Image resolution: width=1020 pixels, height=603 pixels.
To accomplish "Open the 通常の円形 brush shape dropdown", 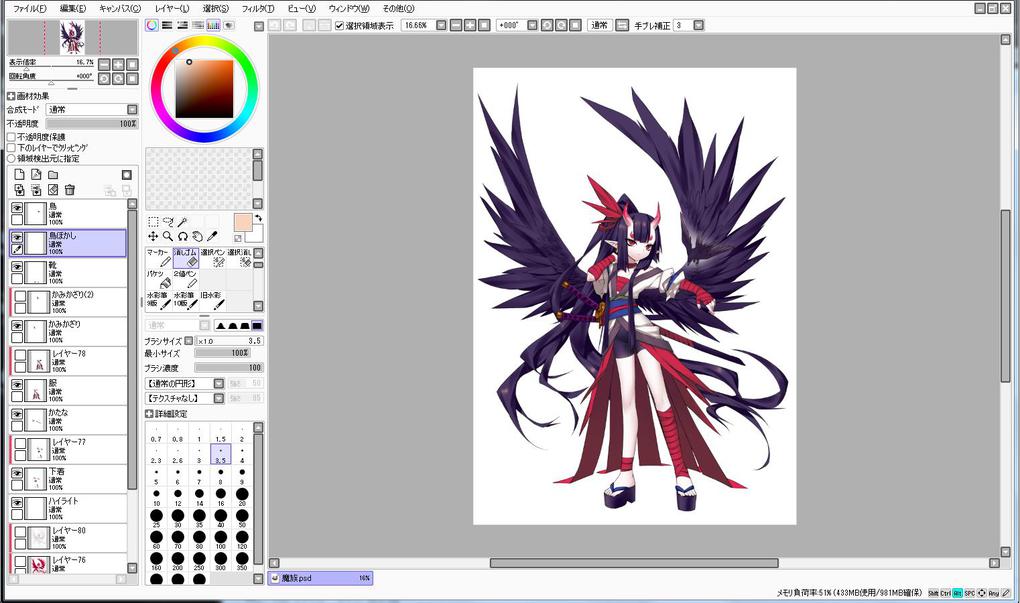I will tap(219, 384).
